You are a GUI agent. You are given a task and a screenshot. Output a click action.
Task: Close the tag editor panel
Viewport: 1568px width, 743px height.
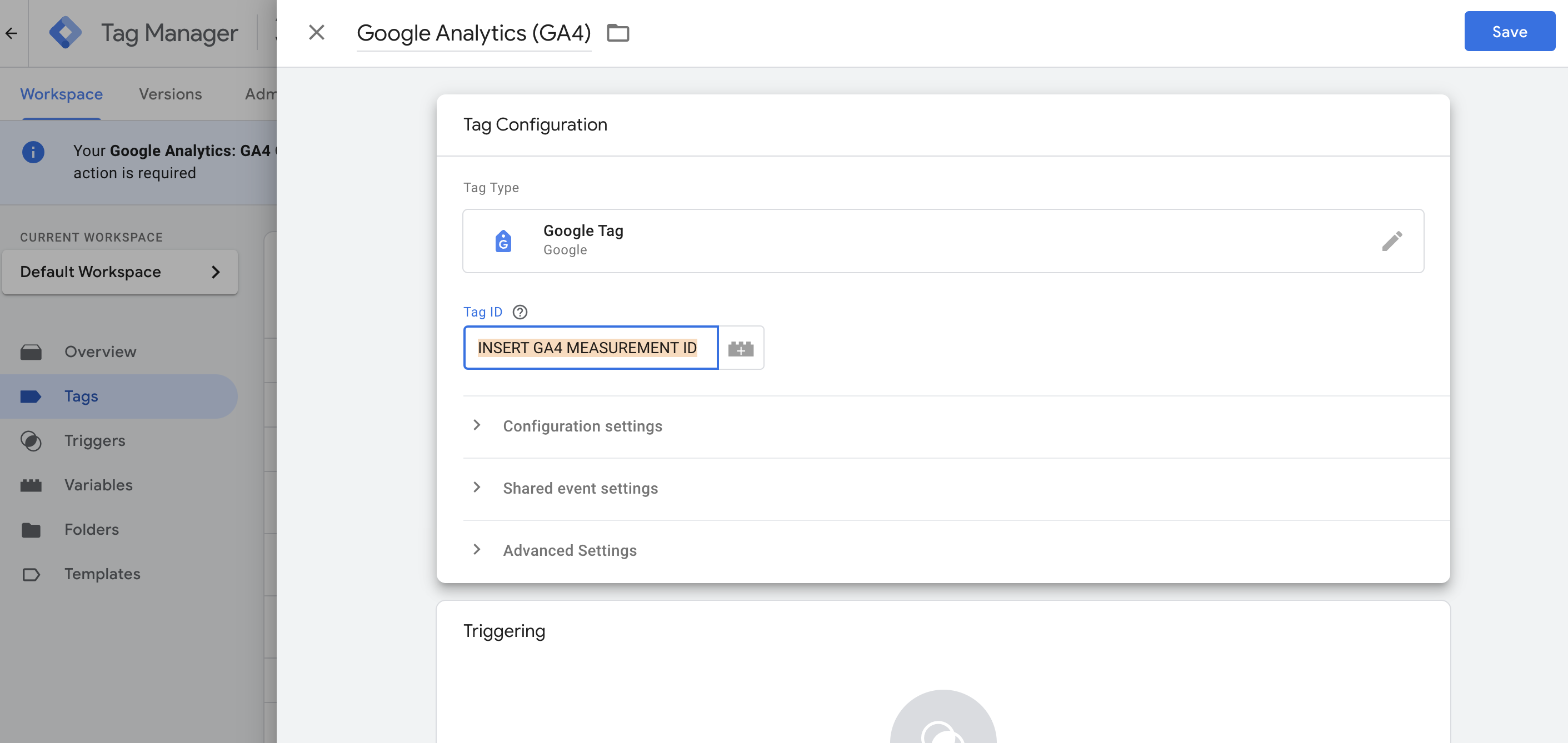(317, 32)
